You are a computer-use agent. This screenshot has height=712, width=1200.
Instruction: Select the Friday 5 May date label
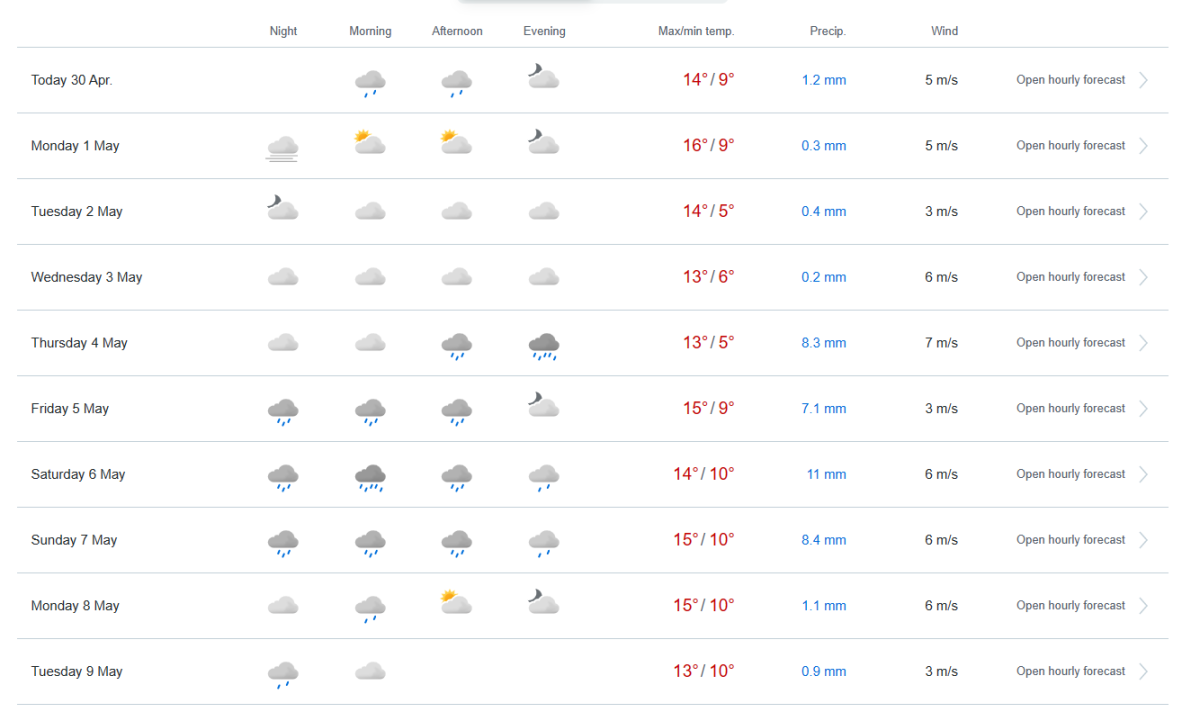click(x=70, y=409)
